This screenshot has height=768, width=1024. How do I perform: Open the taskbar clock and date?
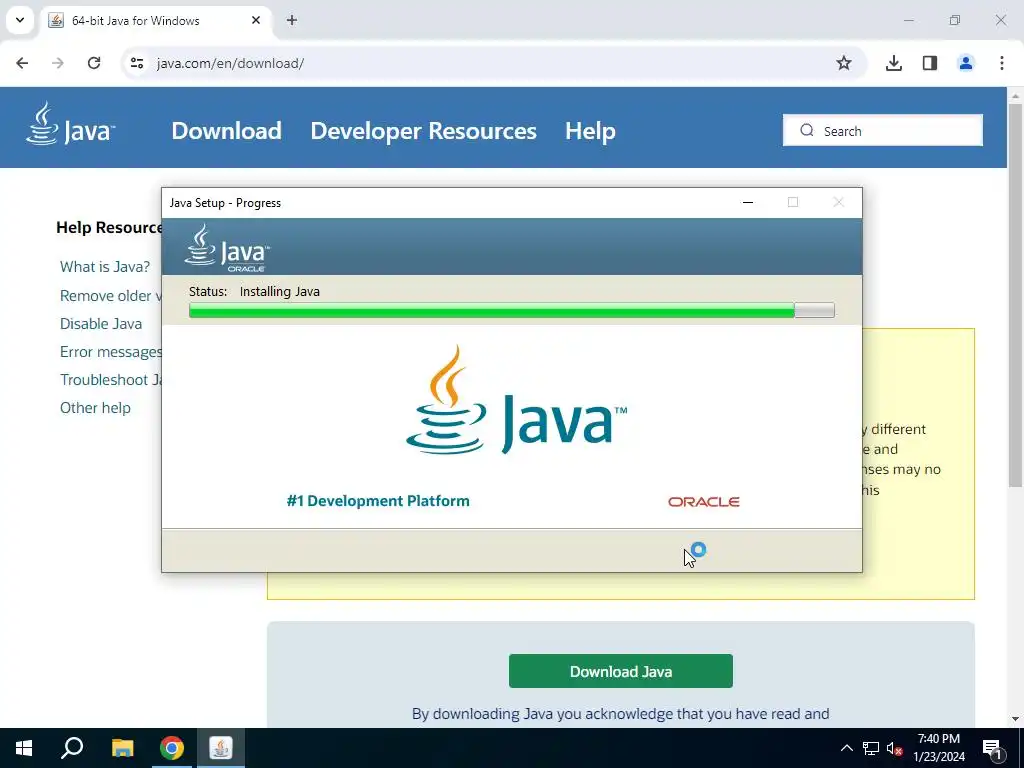(938, 748)
